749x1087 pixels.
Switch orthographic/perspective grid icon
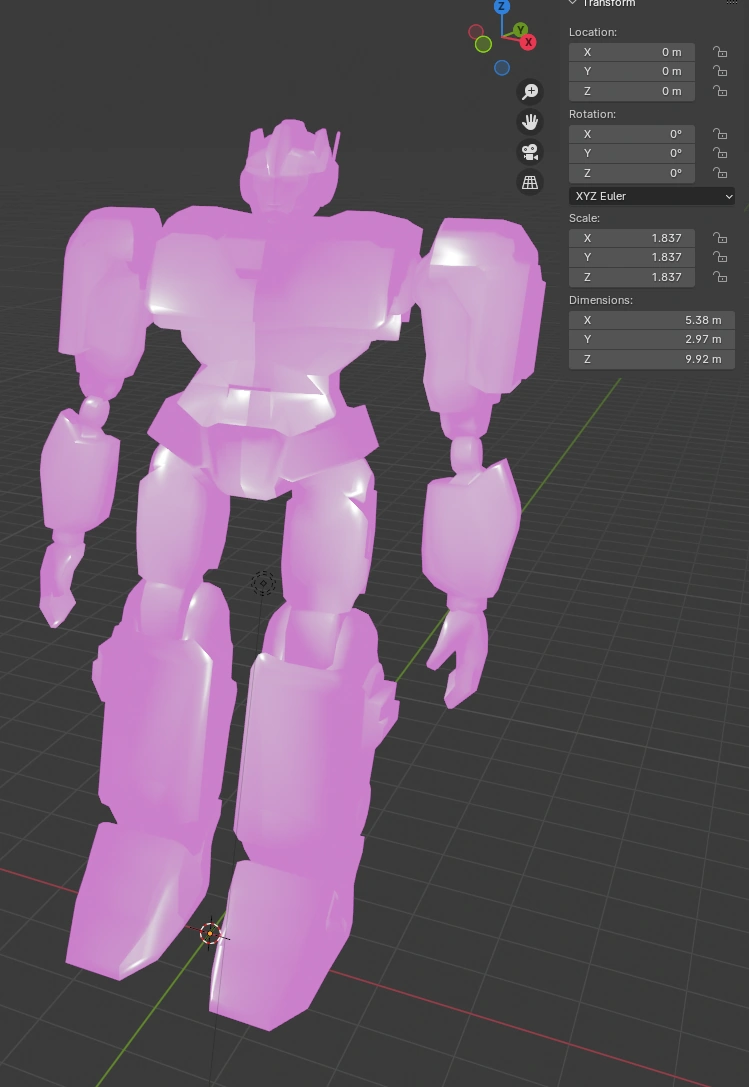(x=530, y=182)
